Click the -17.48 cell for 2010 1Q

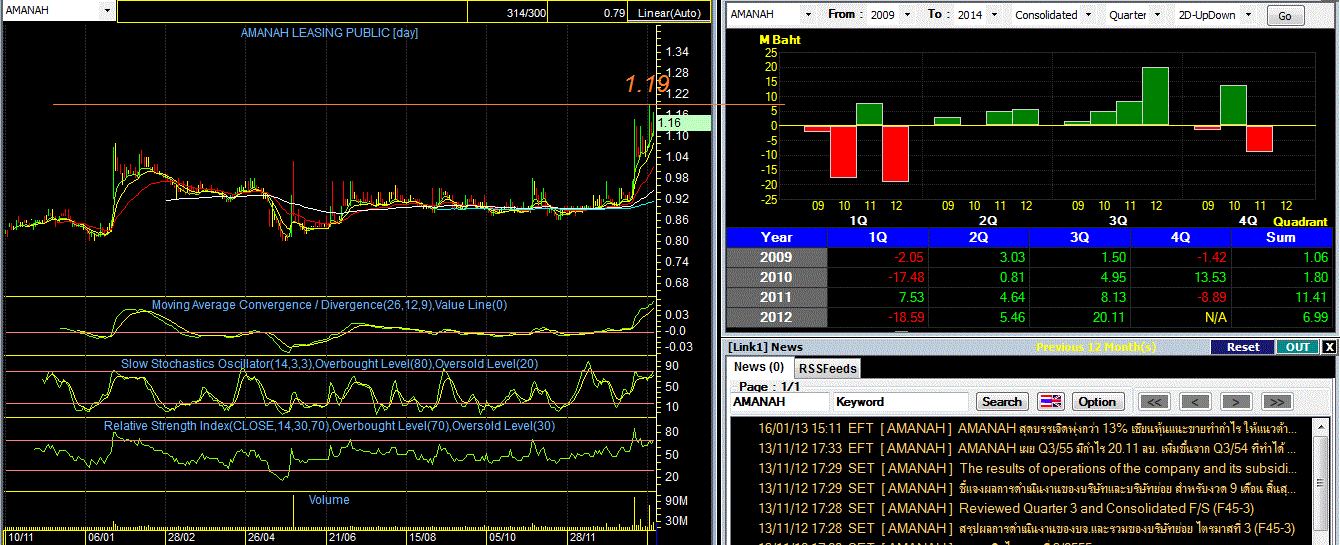click(x=878, y=277)
